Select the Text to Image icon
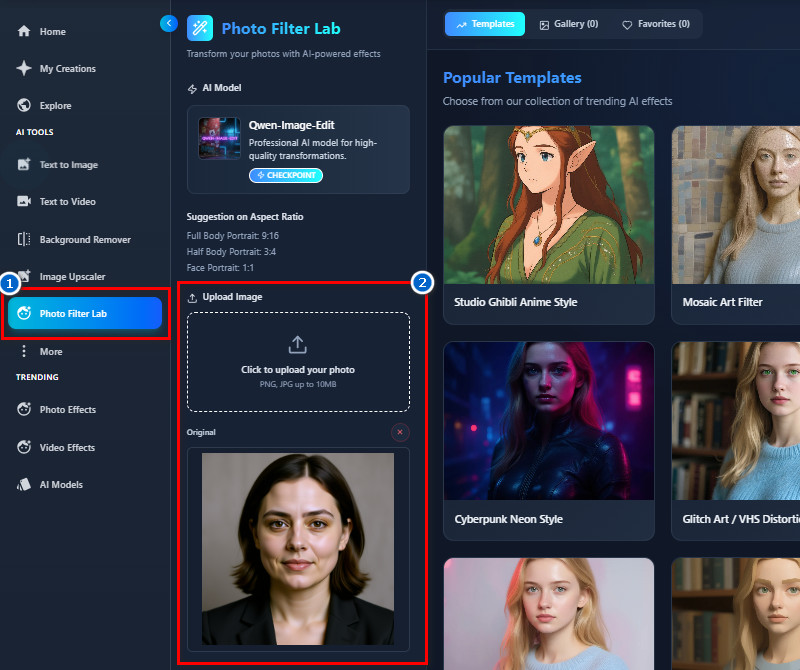This screenshot has width=800, height=670. pyautogui.click(x=24, y=165)
